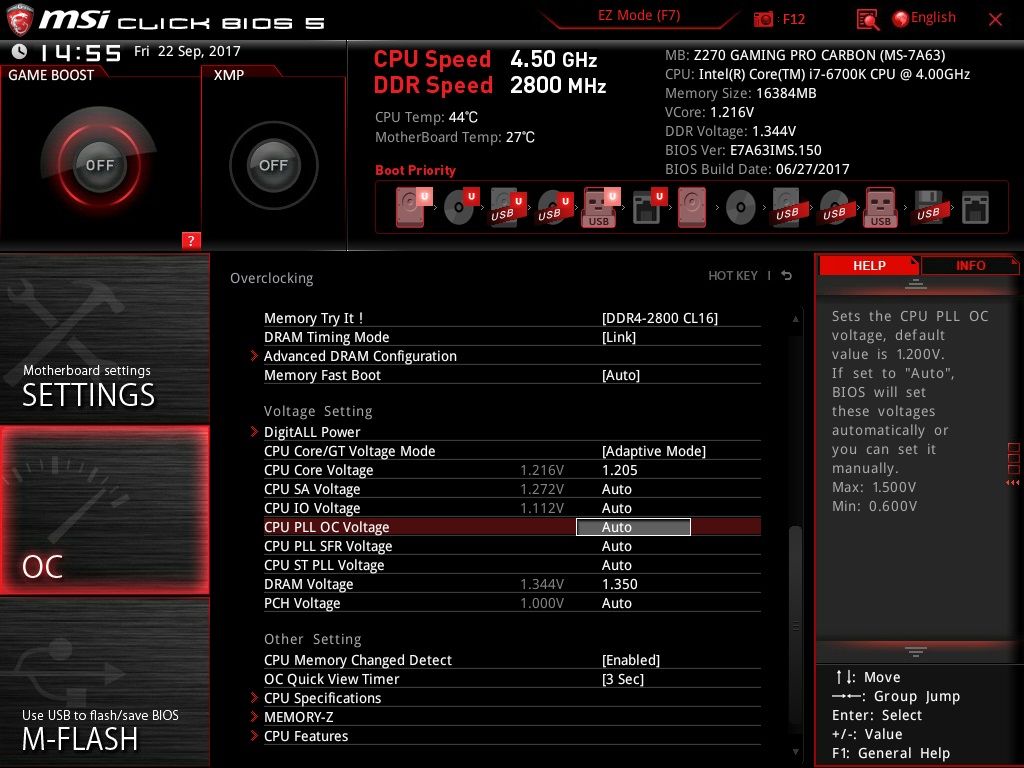Open OC Quick View Timer 3 Sec options

point(622,679)
